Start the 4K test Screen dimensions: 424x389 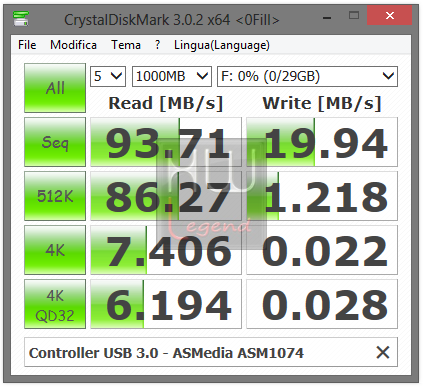55,250
